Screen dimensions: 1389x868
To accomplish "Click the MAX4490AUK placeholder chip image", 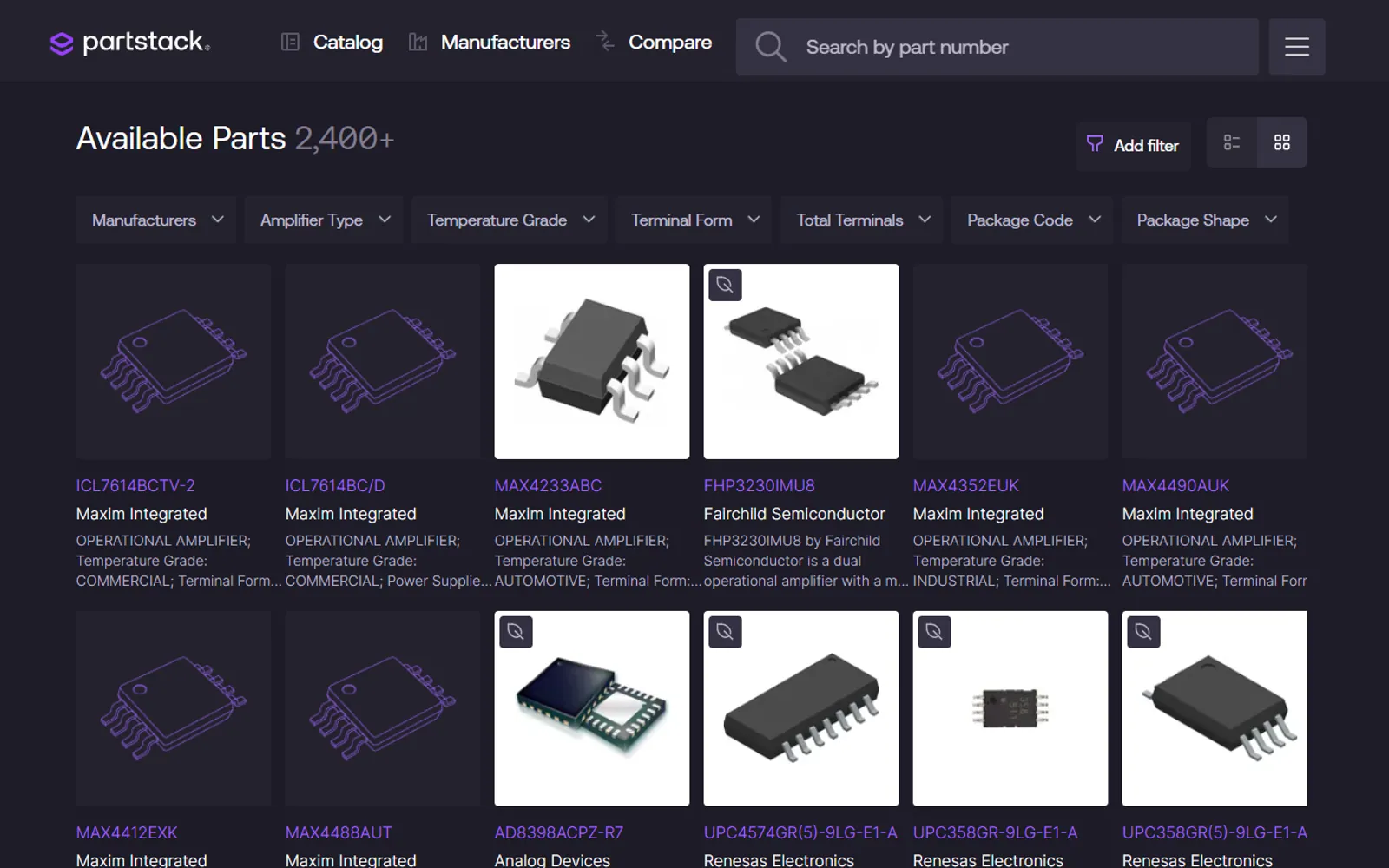I will coord(1215,361).
